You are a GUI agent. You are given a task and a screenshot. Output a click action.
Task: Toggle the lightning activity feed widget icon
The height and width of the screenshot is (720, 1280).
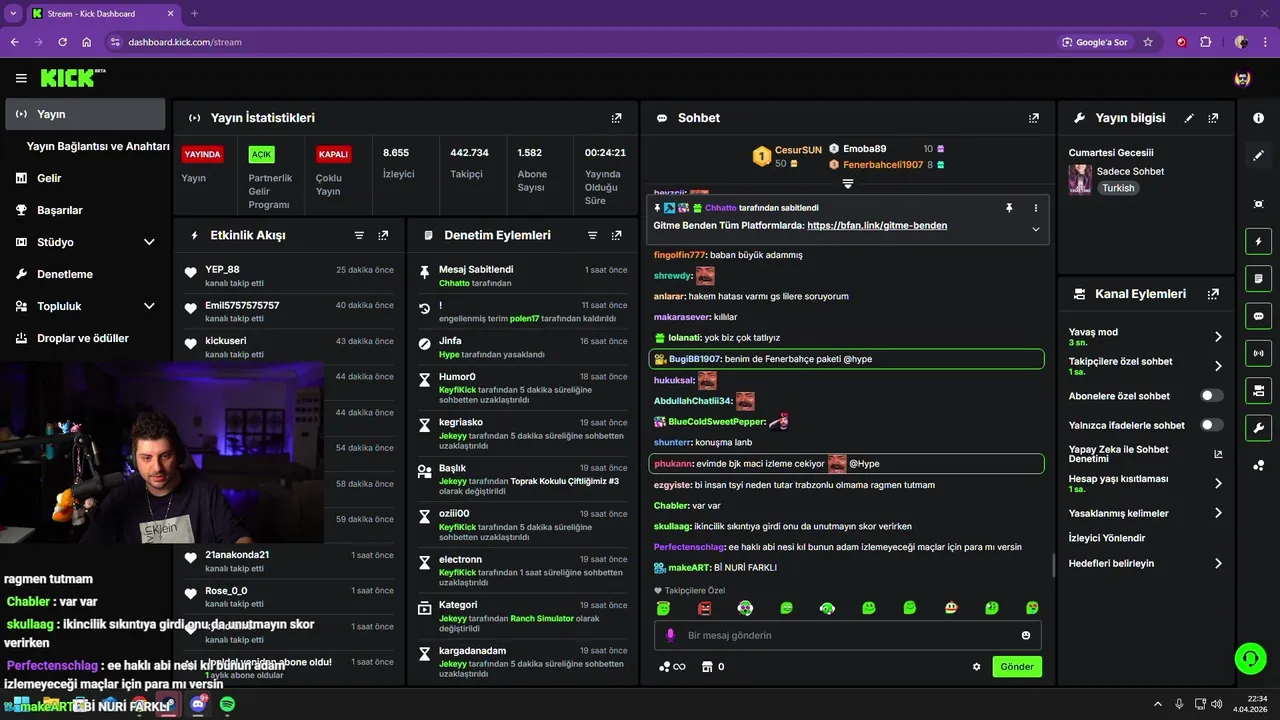(x=1258, y=241)
